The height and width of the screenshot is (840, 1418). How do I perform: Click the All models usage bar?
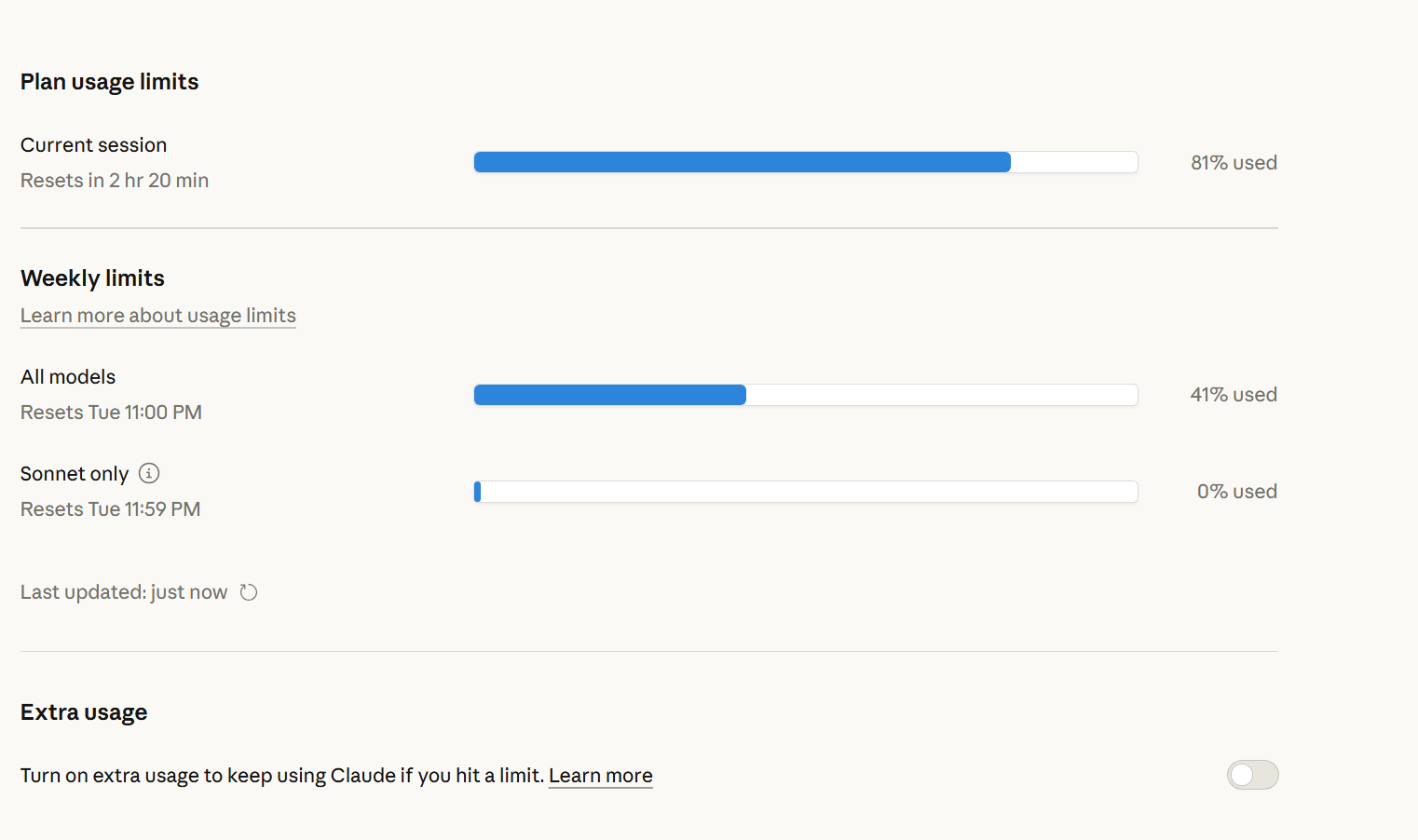(806, 395)
